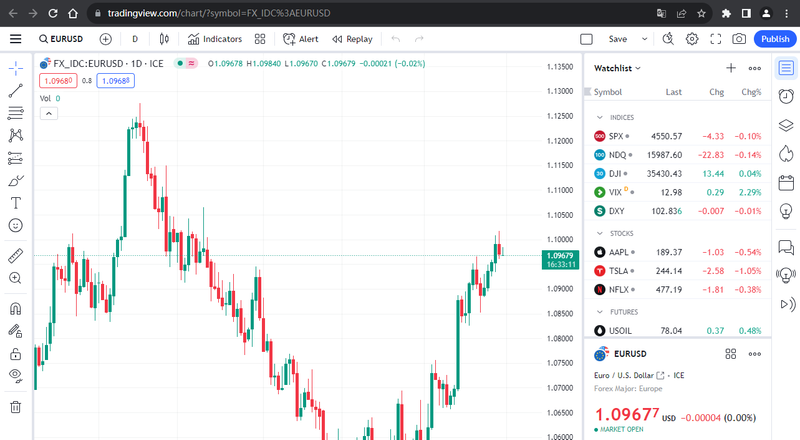Open EURUSD symbol search
Image resolution: width=800 pixels, height=440 pixels.
(x=61, y=39)
